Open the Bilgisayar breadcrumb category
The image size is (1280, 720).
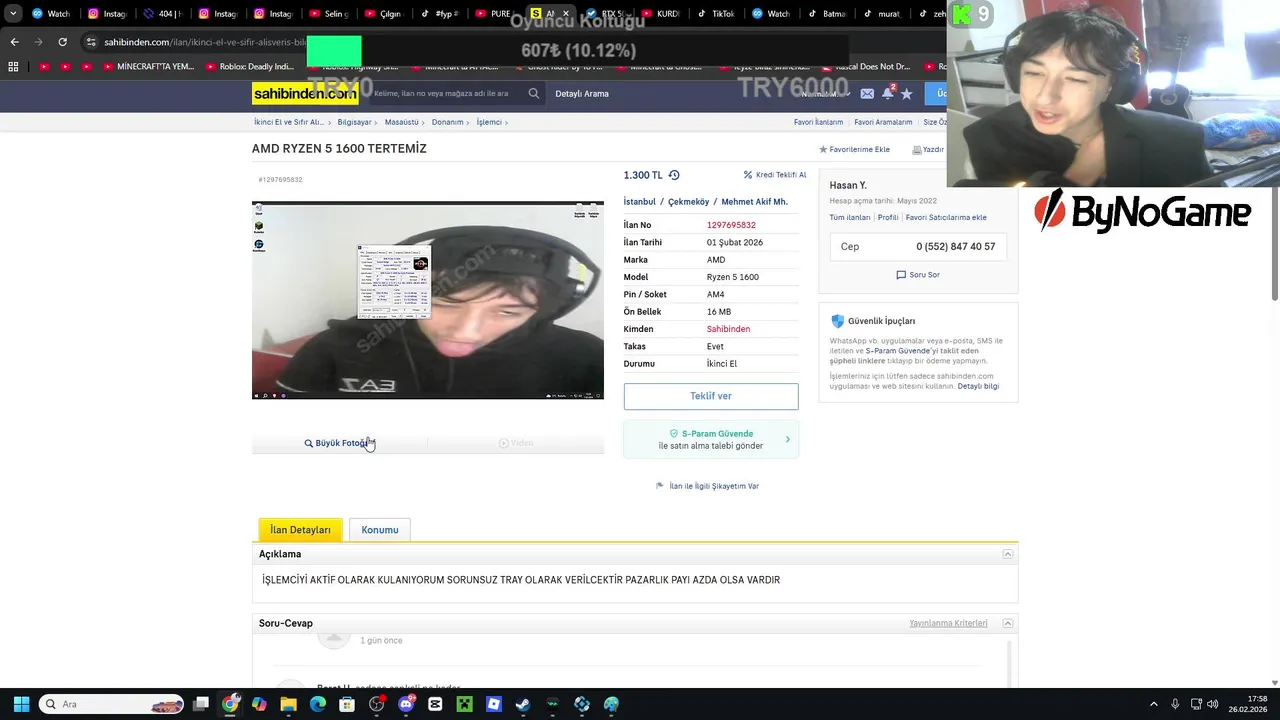355,122
